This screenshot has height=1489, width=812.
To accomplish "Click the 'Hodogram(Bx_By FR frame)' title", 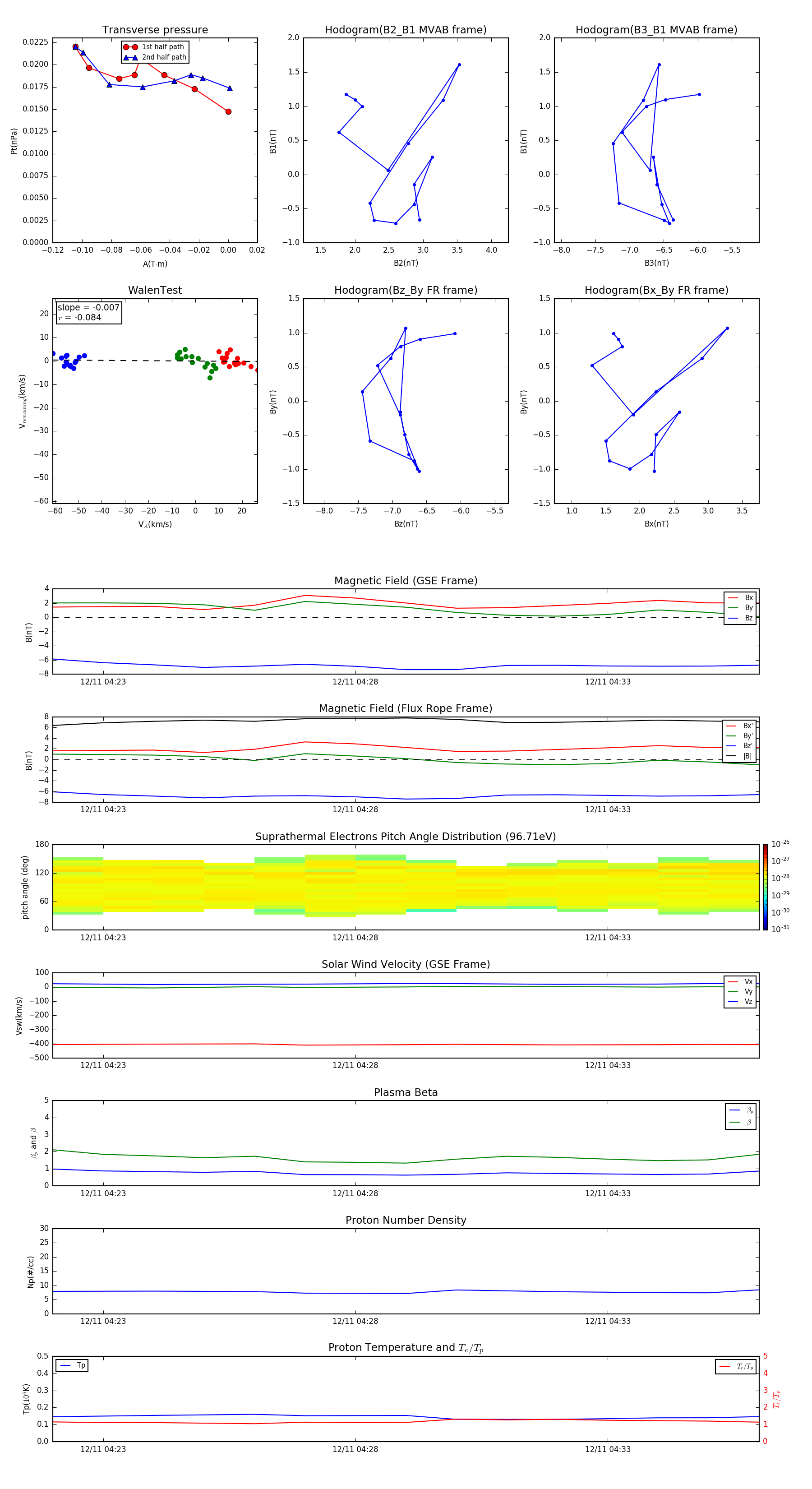I will click(x=656, y=290).
